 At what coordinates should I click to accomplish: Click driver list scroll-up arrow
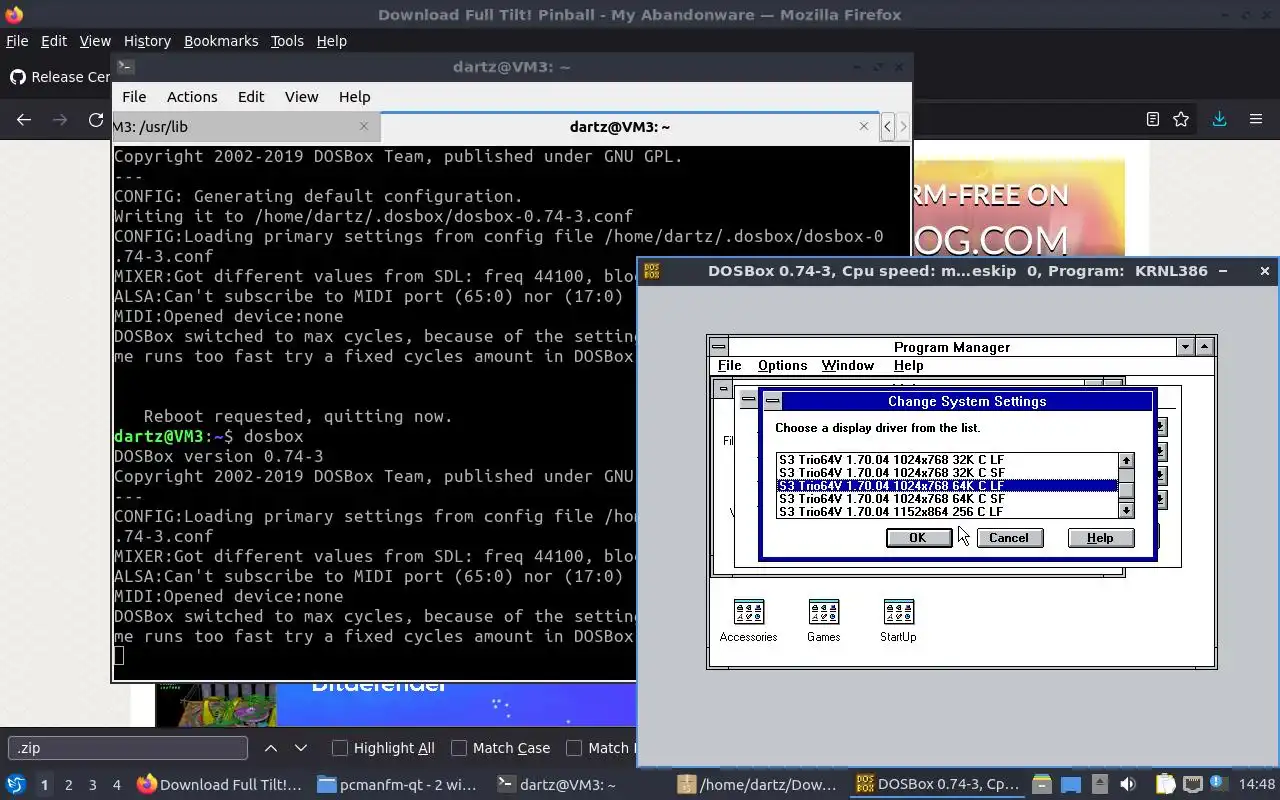pyautogui.click(x=1126, y=460)
